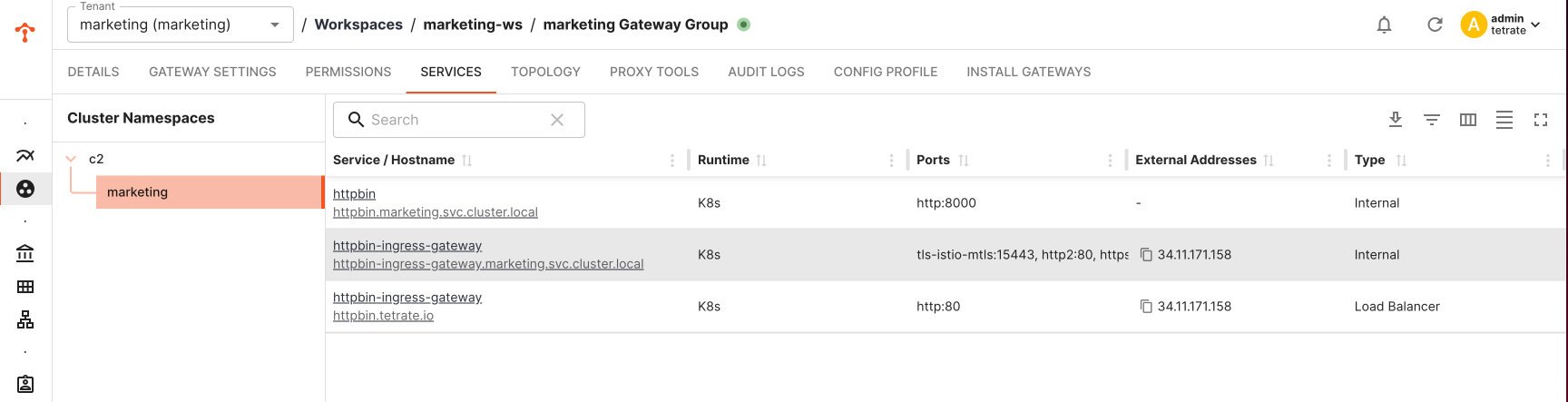This screenshot has height=402, width=1568.
Task: Toggle fullscreen view of the table
Action: 1541,120
